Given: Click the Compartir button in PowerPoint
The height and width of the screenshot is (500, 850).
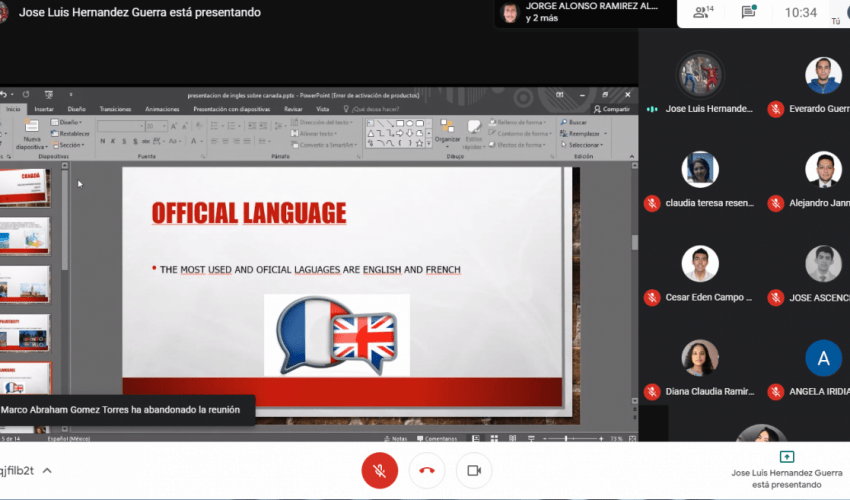Looking at the screenshot, I should pos(612,109).
